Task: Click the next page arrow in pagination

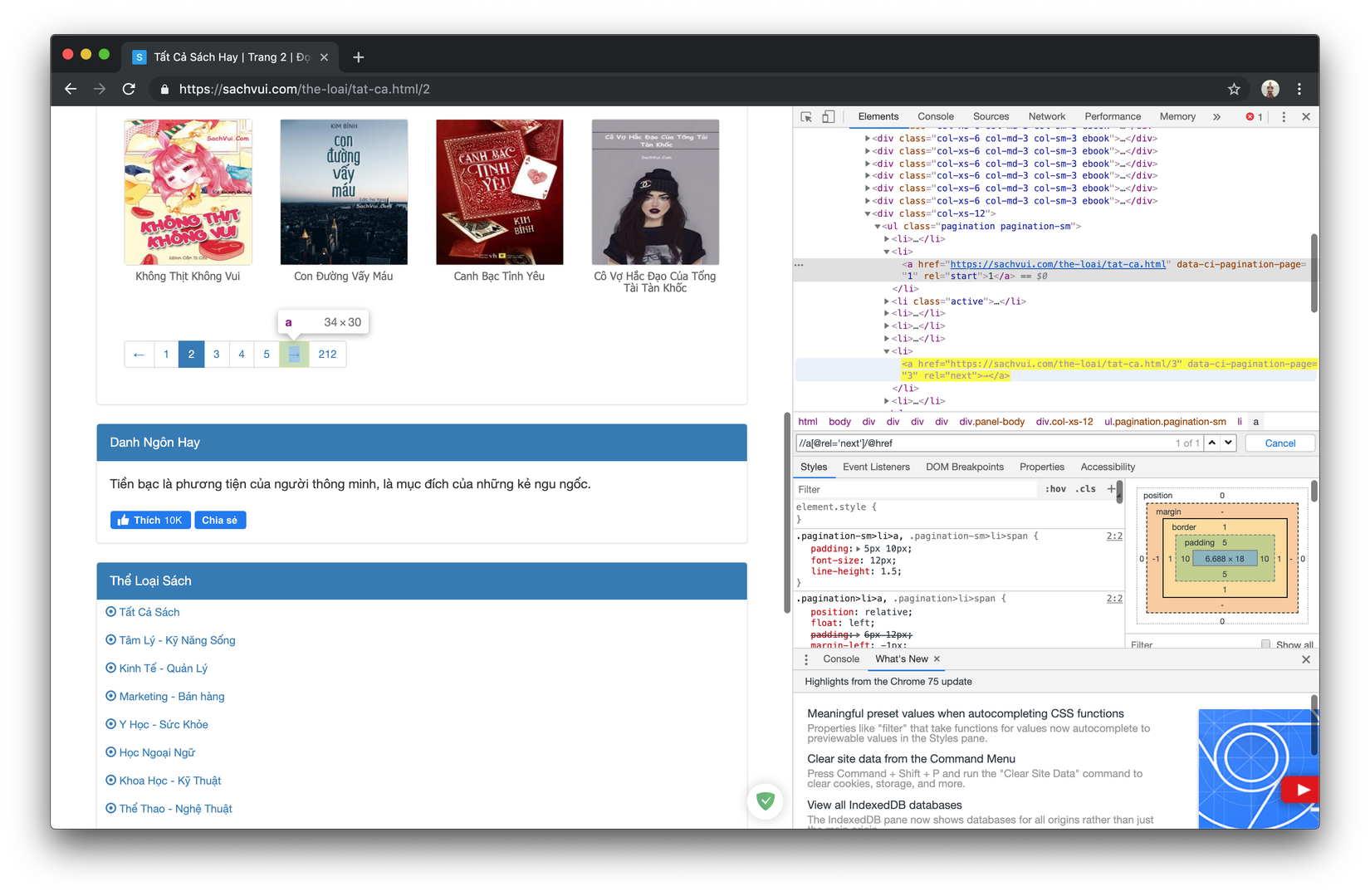Action: tap(294, 355)
